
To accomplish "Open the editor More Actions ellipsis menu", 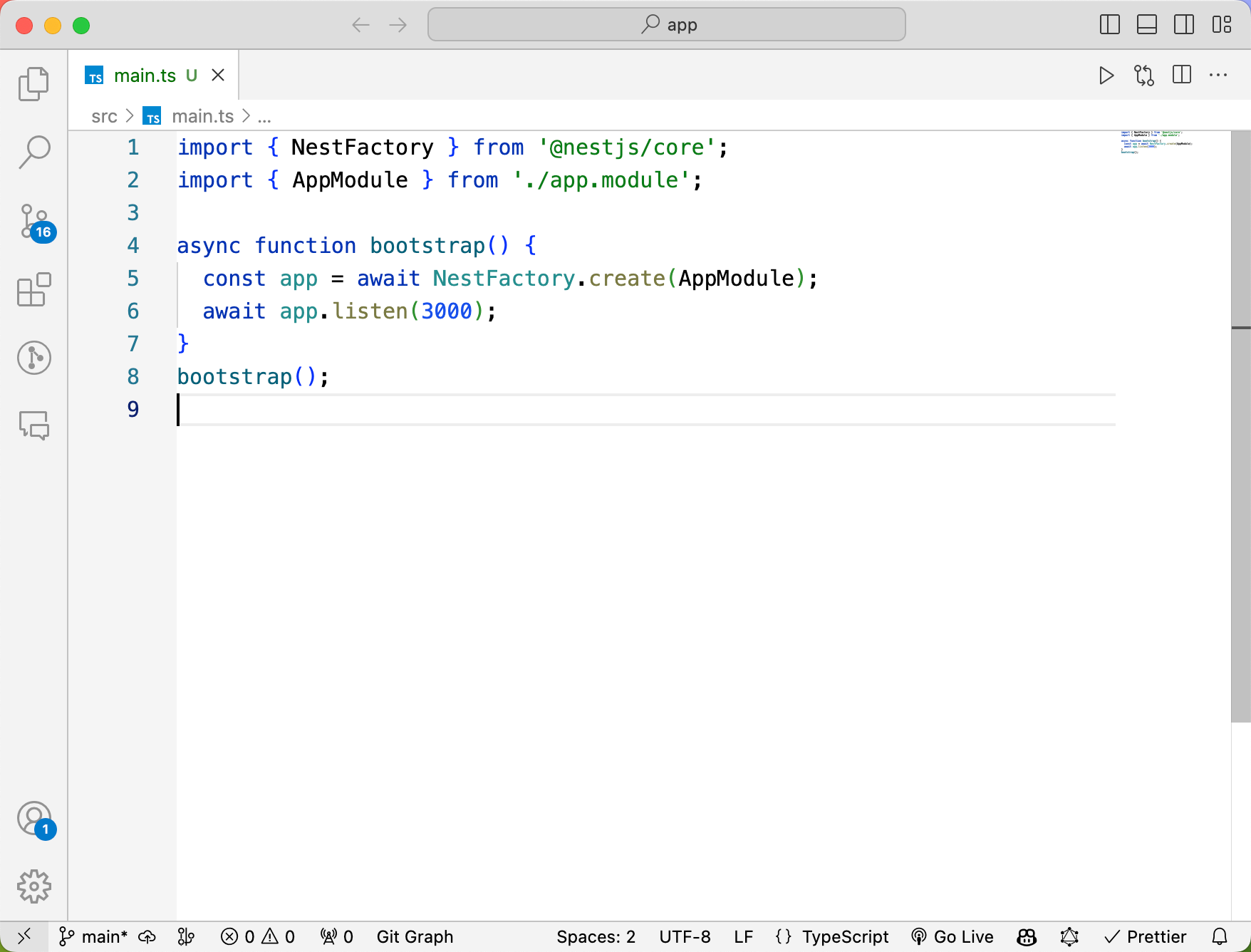I will click(1218, 76).
